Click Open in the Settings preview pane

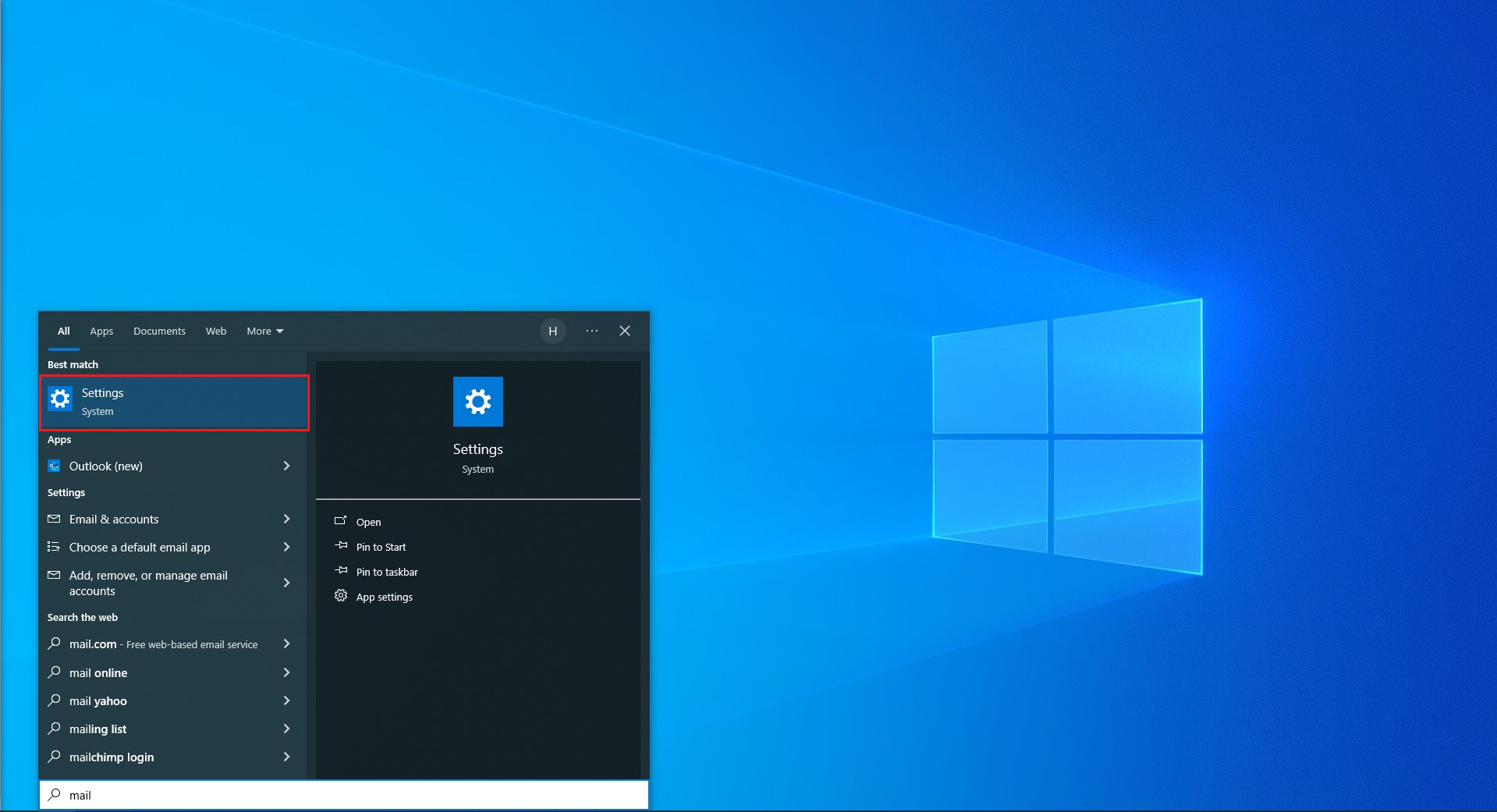[368, 522]
